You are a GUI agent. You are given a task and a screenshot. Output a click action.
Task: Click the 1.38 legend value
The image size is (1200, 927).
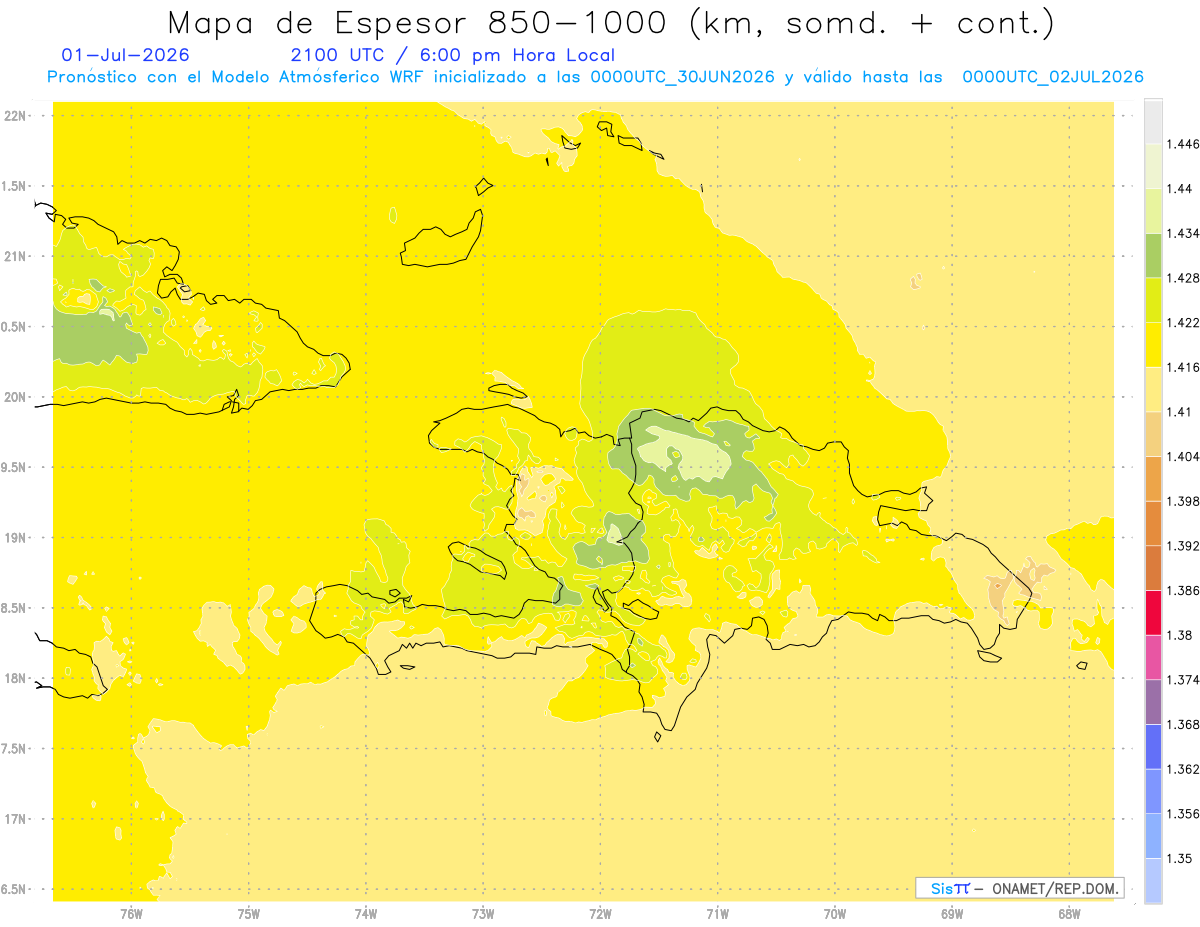click(1180, 635)
